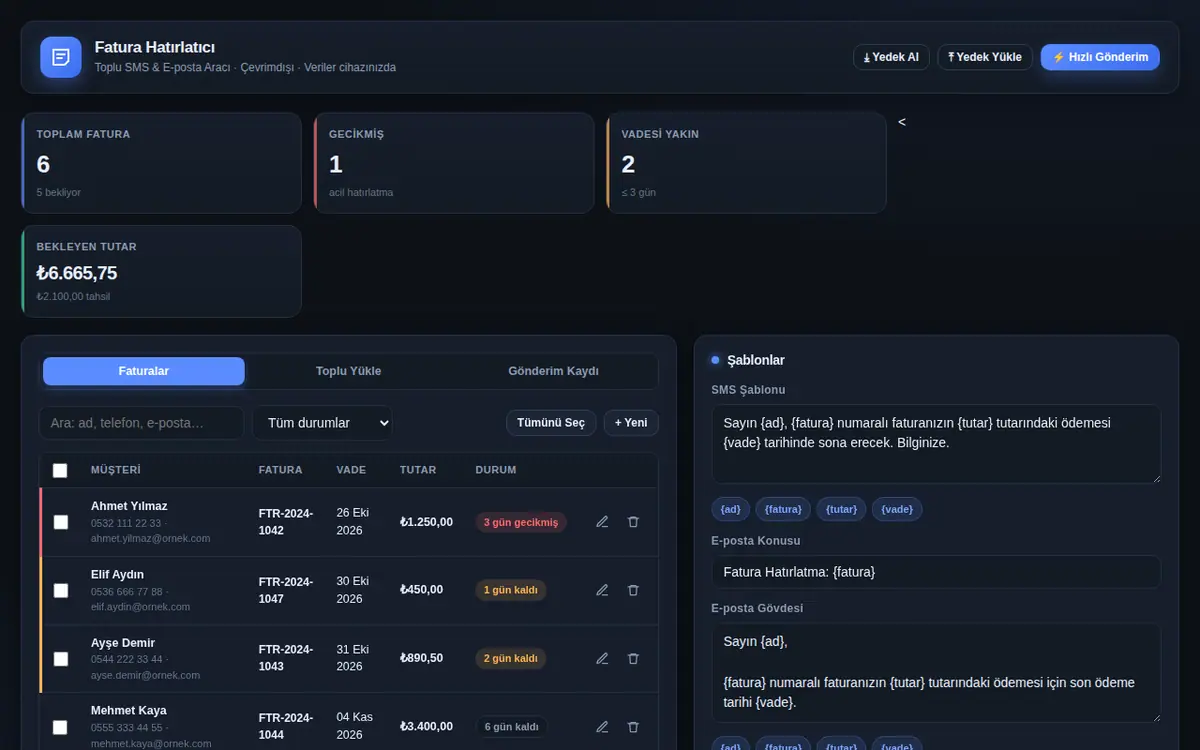
Task: Click the Bekleyen Tutar stat card
Action: click(161, 271)
